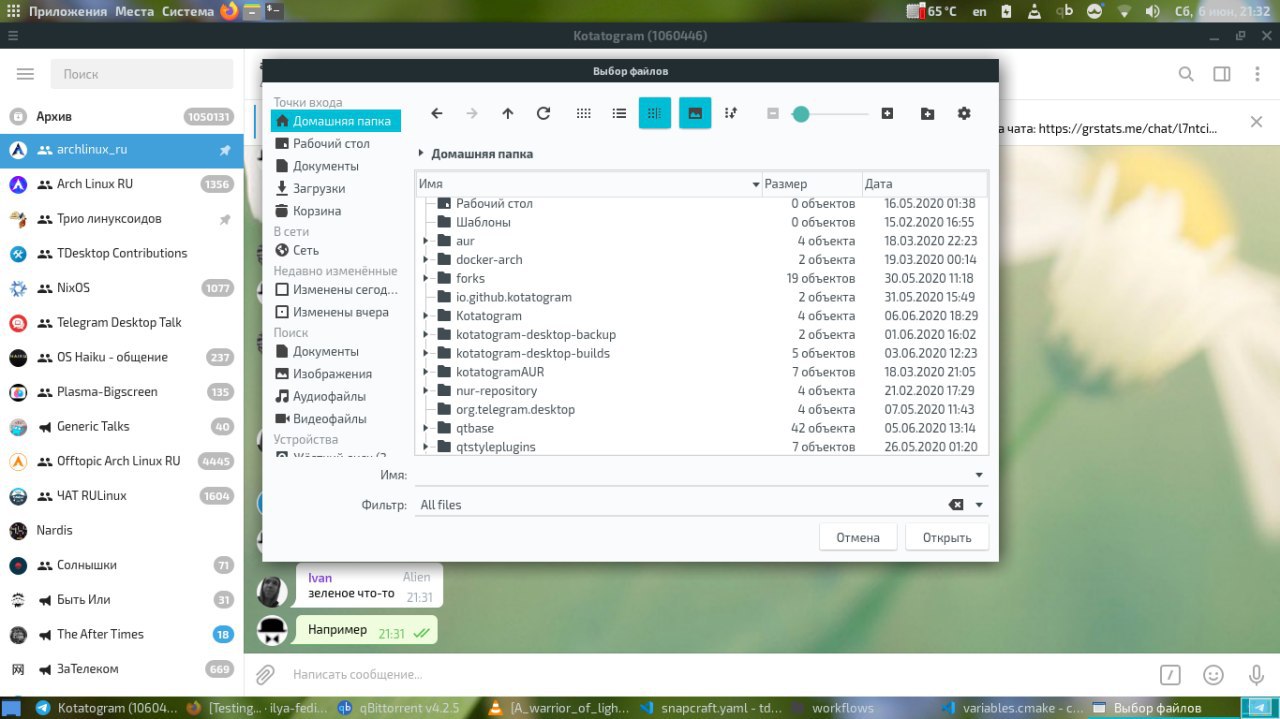This screenshot has width=1280, height=719.
Task: Open the Приложения menu
Action: pyautogui.click(x=67, y=11)
